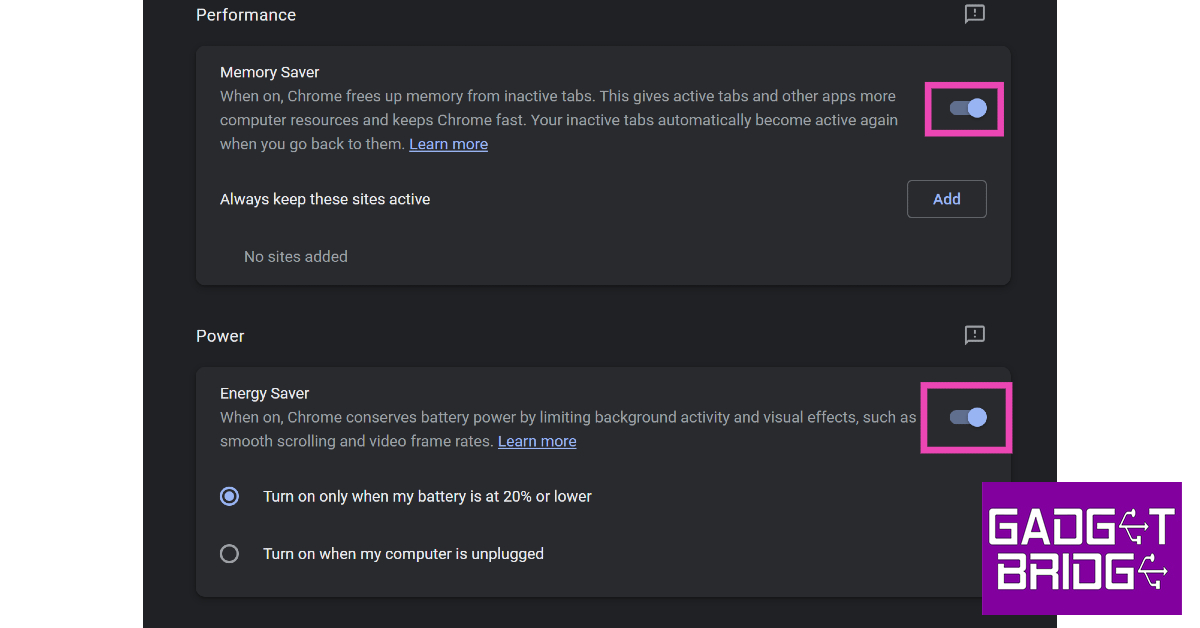
Task: Click the Always keep these sites active label
Action: [x=325, y=199]
